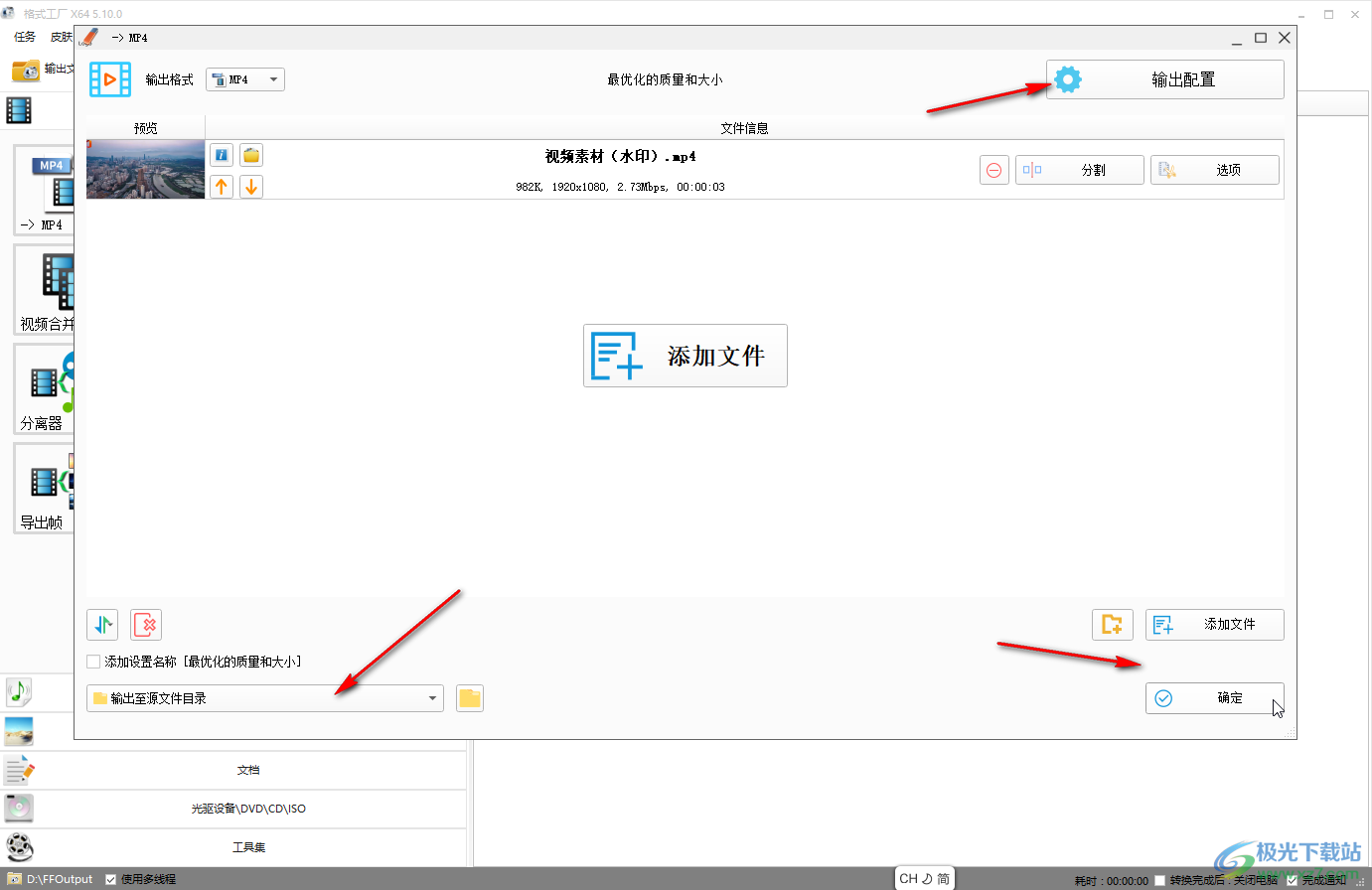The width and height of the screenshot is (1372, 890).
Task: Select the picture category icon in sidebar
Action: point(19,731)
